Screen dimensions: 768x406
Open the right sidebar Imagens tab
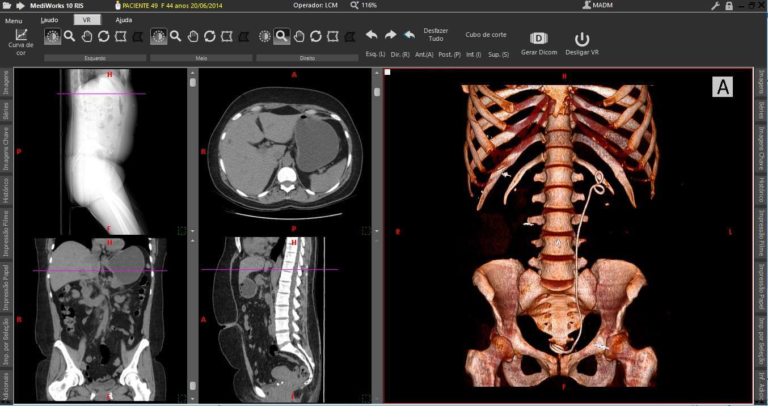[x=761, y=83]
